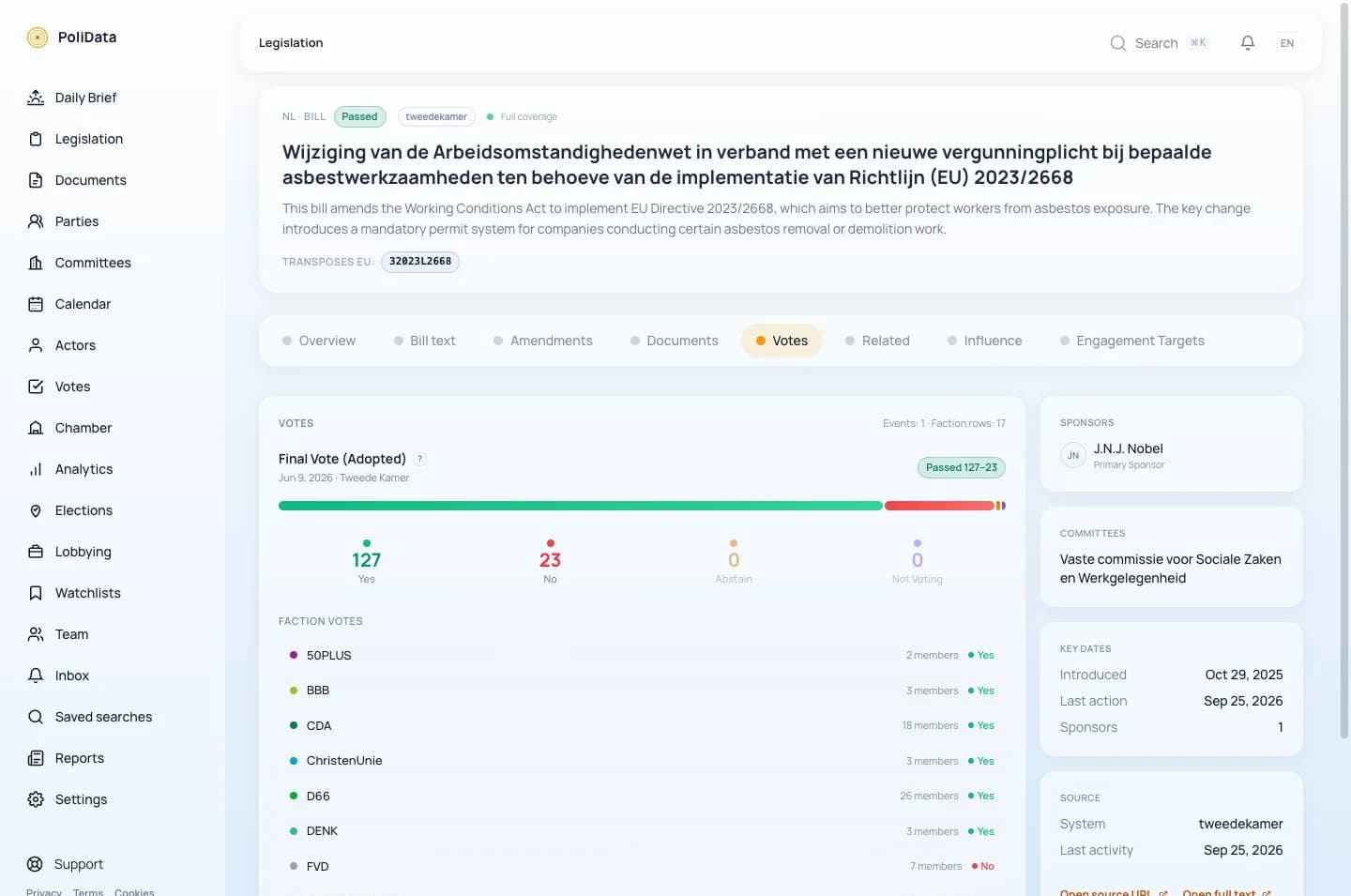Open the Influence tab
The width and height of the screenshot is (1351, 896).
coord(985,341)
